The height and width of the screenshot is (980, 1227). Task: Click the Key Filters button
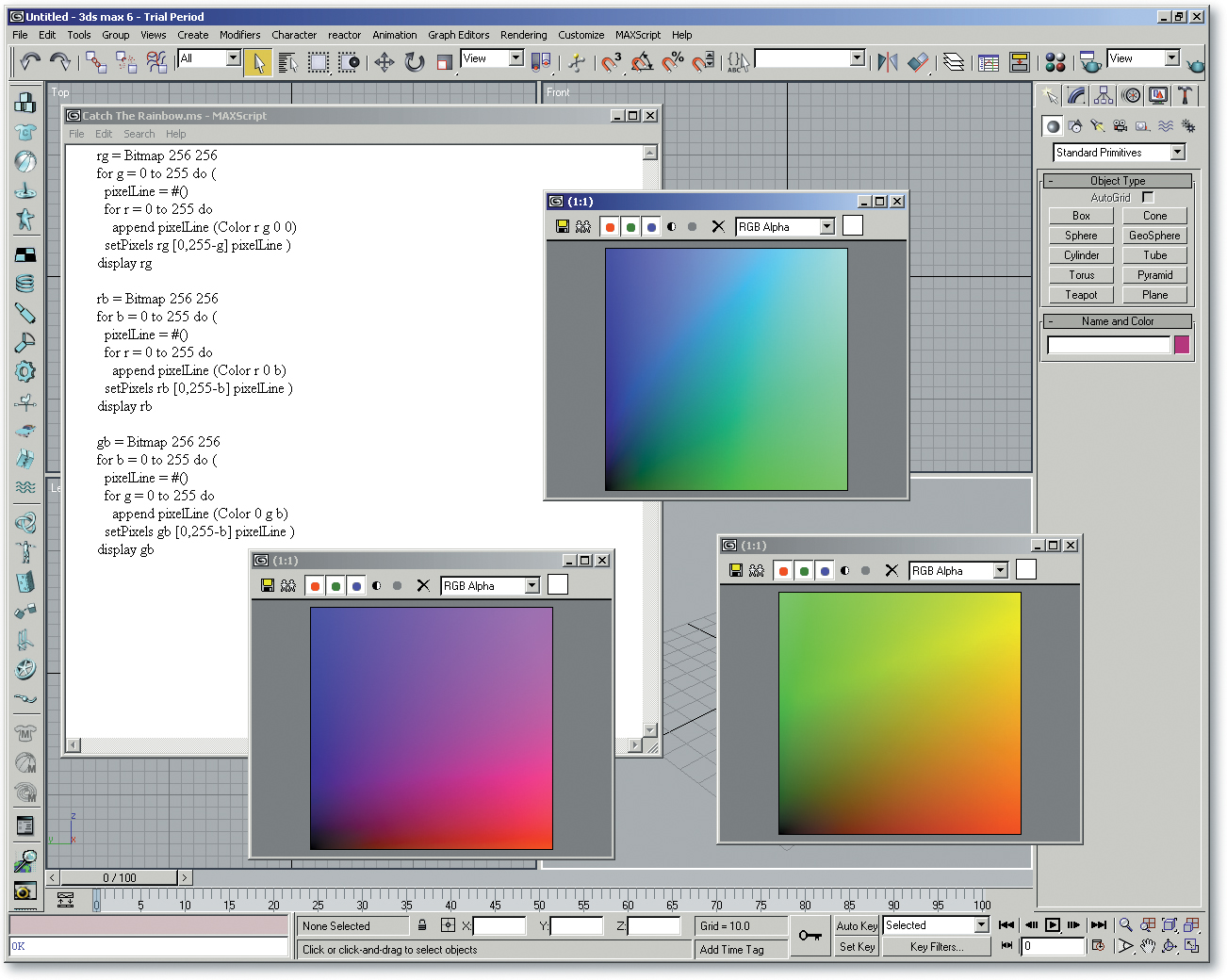tap(936, 946)
